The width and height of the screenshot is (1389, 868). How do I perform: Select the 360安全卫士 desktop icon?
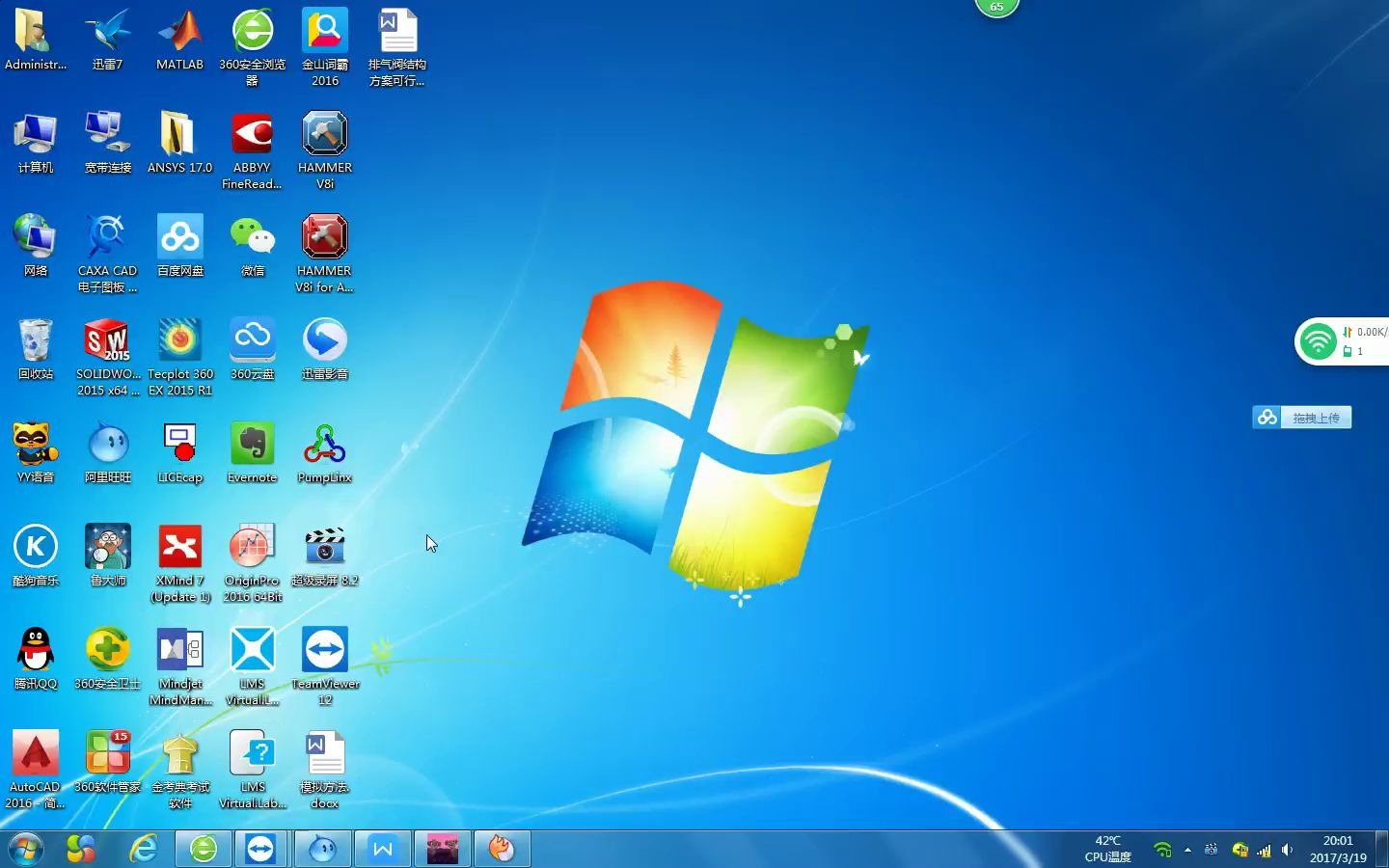click(x=107, y=659)
